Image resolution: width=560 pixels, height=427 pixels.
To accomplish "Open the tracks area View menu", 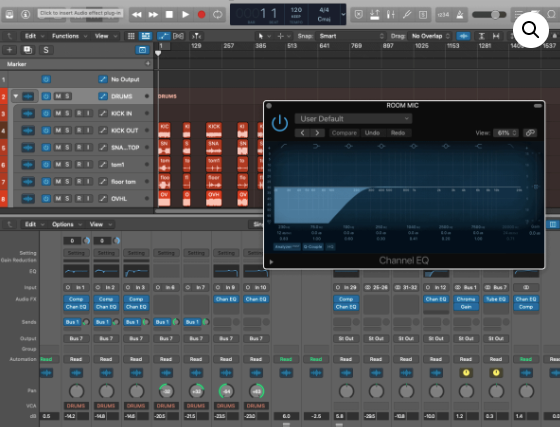I will click(x=106, y=36).
